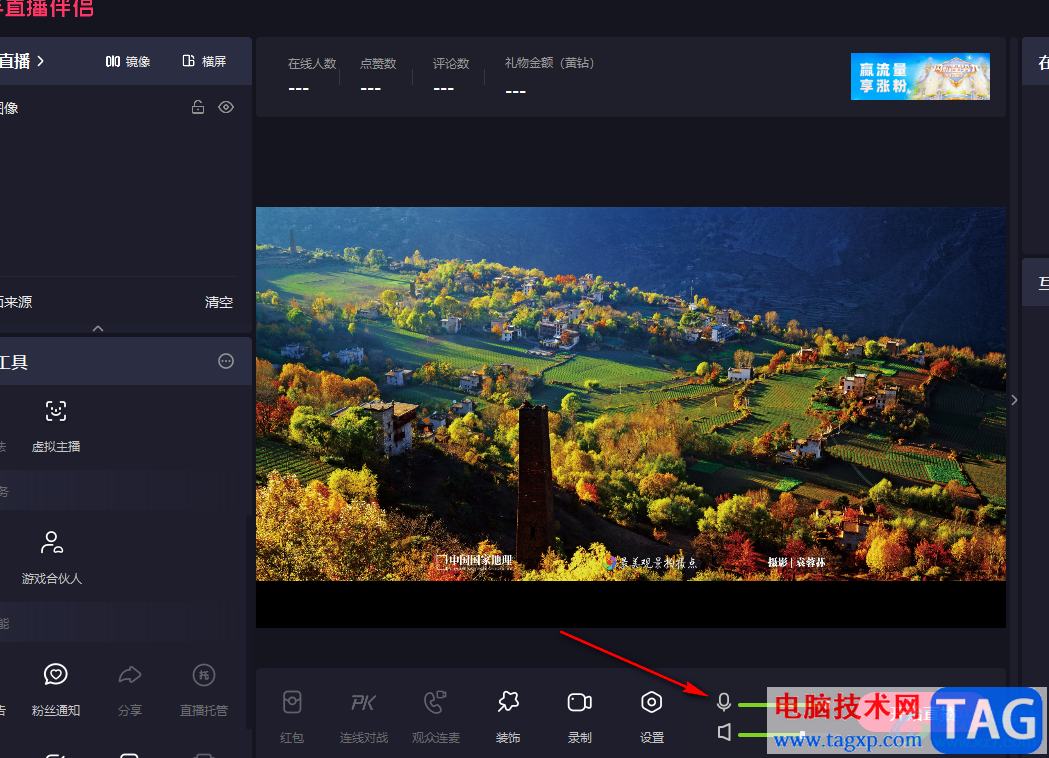
Task: Click the 礼物金额 (黄钻) stat
Action: pyautogui.click(x=549, y=76)
